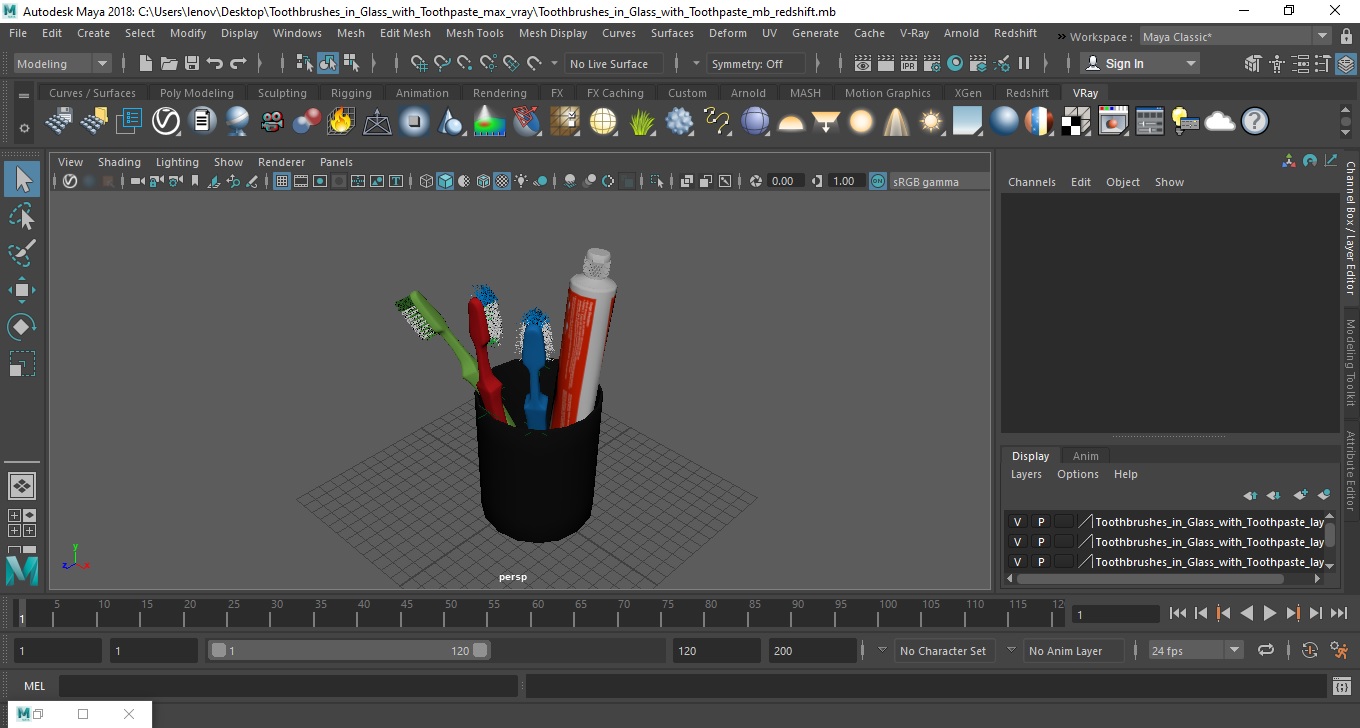Click snap to grids magnet icon
Screen dimensions: 1360x728
pos(418,63)
